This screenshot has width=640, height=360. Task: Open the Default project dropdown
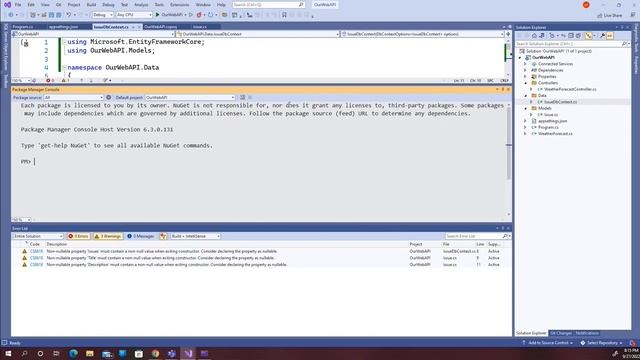pyautogui.click(x=190, y=98)
